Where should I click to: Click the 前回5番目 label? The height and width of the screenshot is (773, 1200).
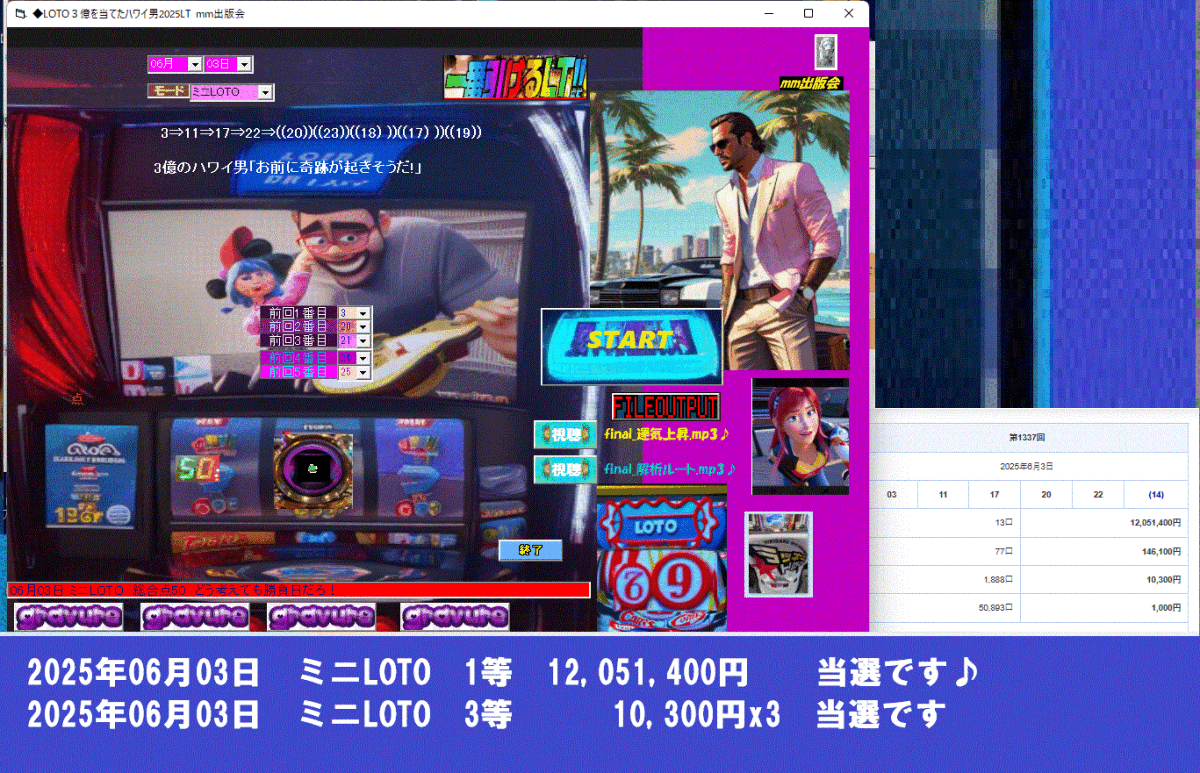(x=298, y=372)
